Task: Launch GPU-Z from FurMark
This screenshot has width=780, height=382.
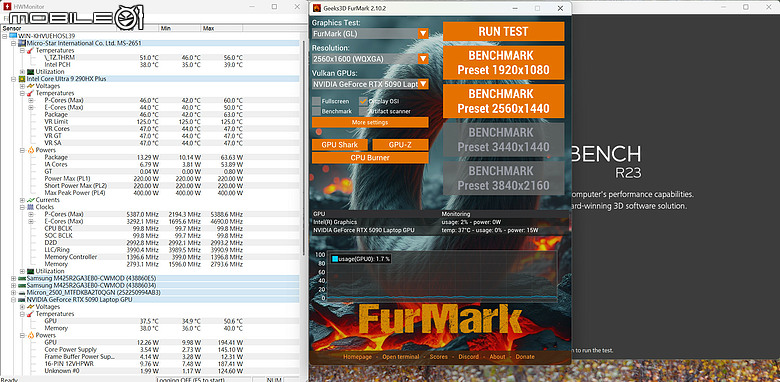Action: pos(400,145)
